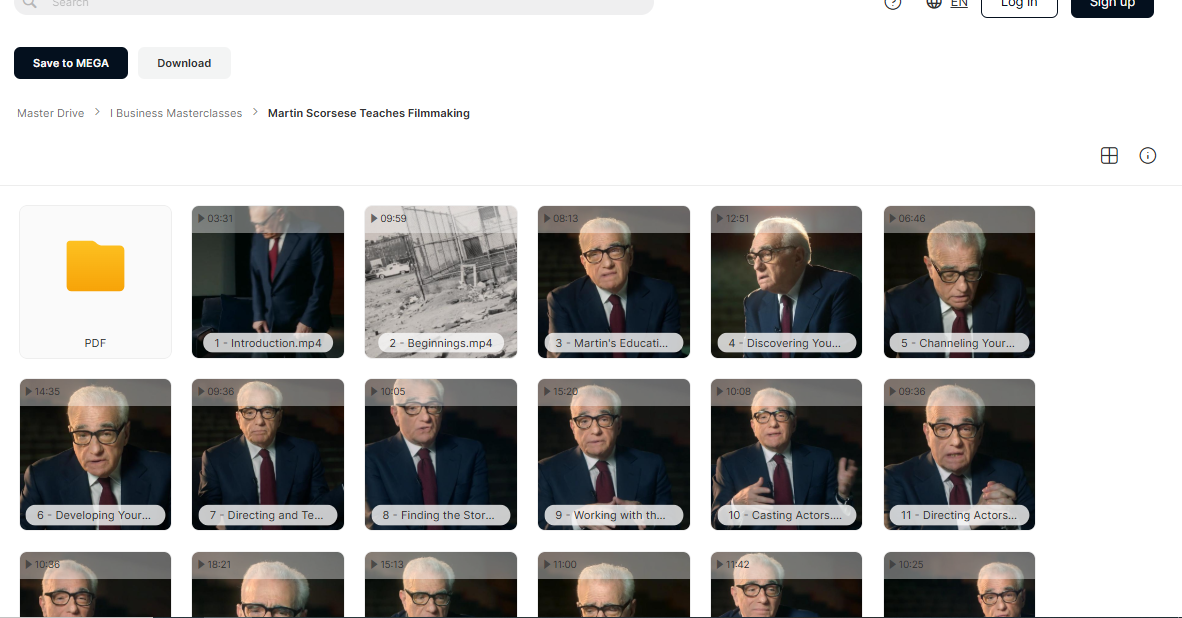1182x618 pixels.
Task: Open the EN language selector
Action: click(x=959, y=4)
